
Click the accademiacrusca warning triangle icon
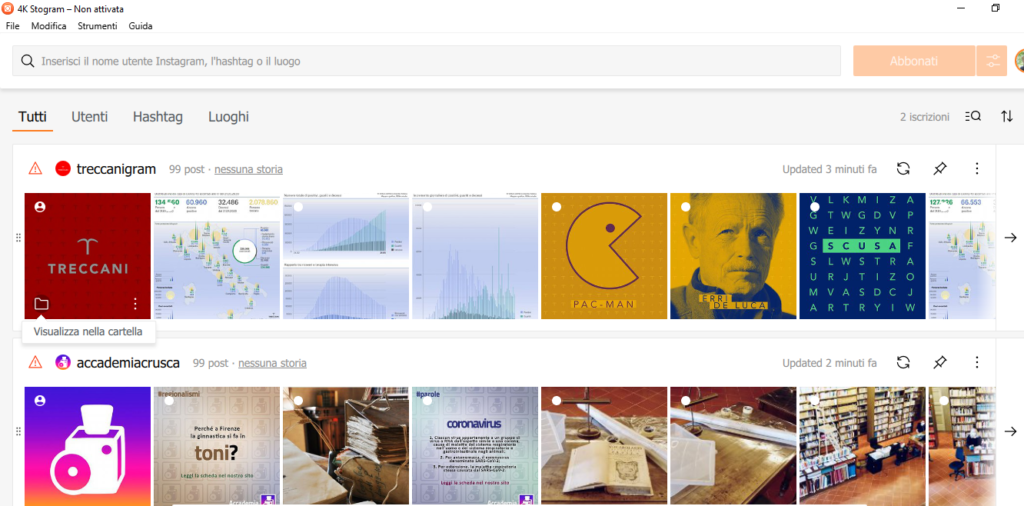(35, 362)
